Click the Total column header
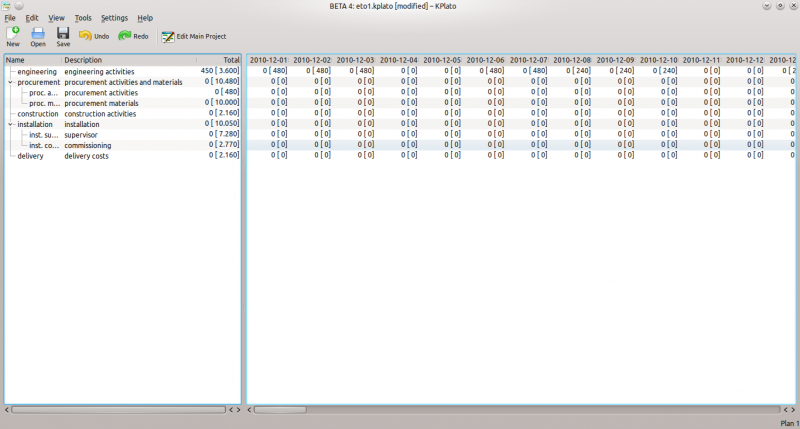Image resolution: width=800 pixels, height=429 pixels. click(x=231, y=60)
